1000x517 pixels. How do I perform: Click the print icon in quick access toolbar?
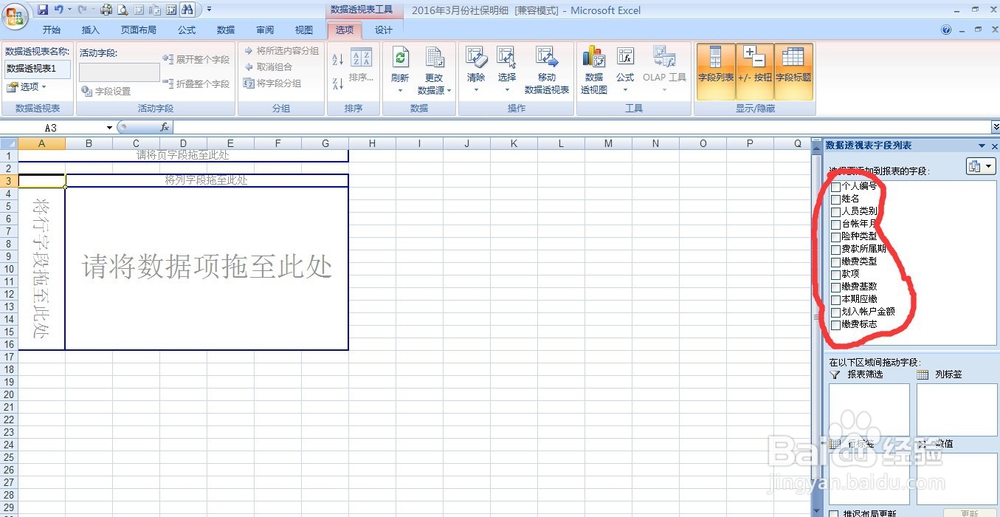click(x=106, y=10)
